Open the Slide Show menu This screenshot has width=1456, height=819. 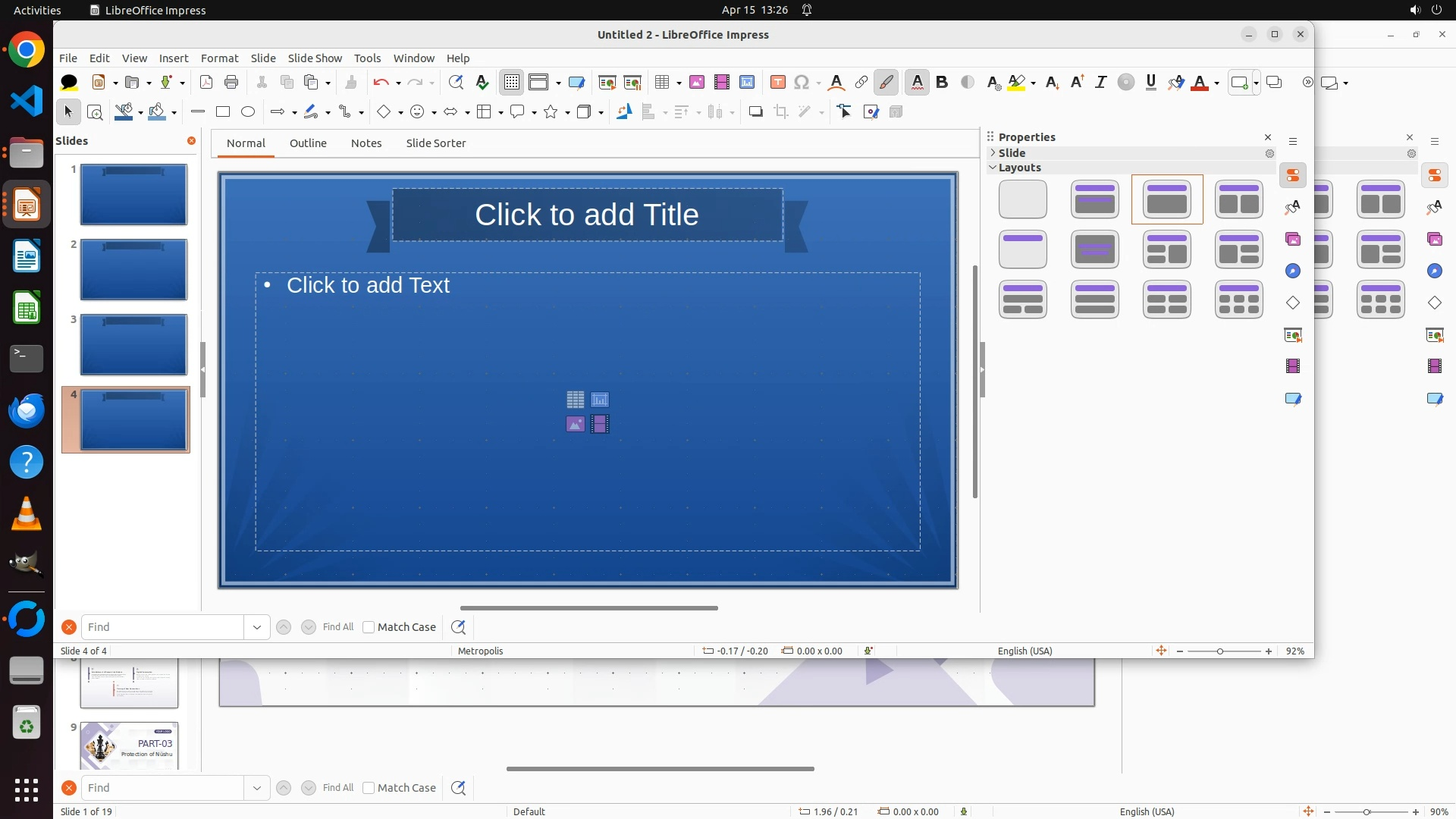point(315,58)
